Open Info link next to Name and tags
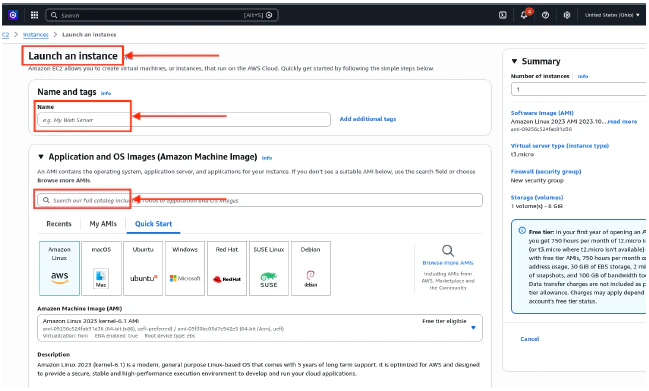The height and width of the screenshot is (391, 649). pyautogui.click(x=106, y=93)
